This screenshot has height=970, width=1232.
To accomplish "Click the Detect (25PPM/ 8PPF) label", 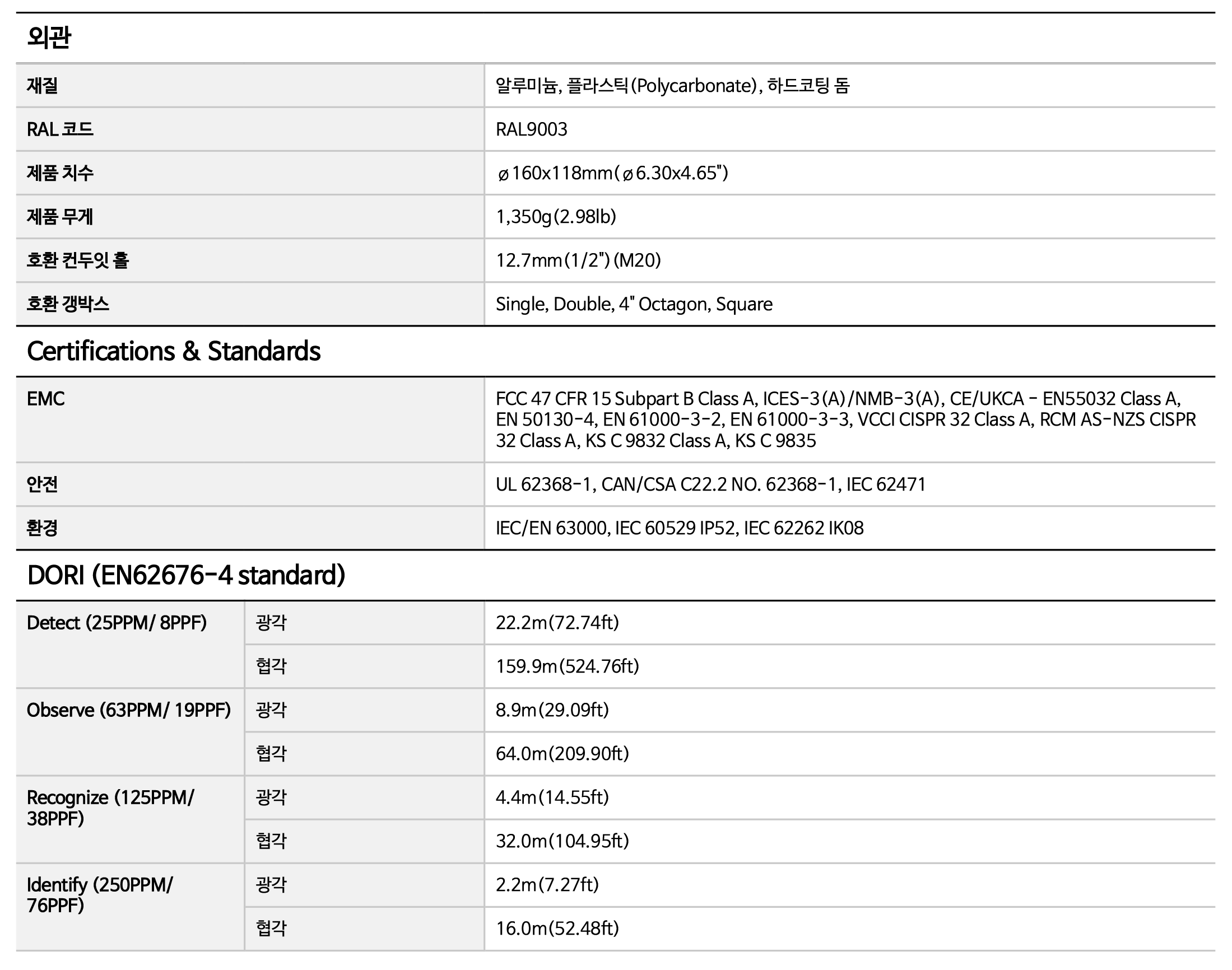I will (x=117, y=622).
